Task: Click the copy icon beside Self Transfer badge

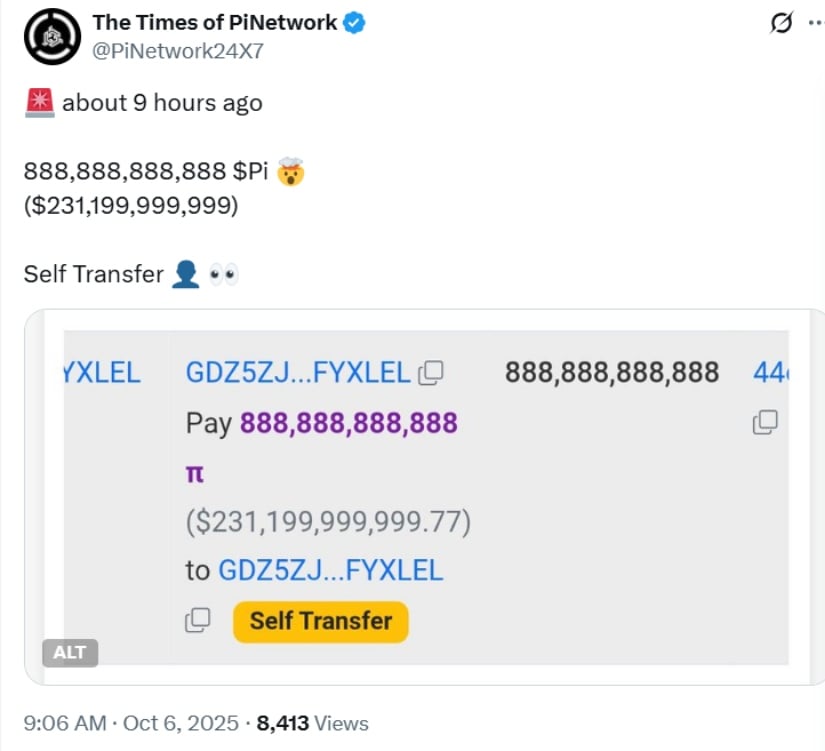Action: (x=198, y=621)
